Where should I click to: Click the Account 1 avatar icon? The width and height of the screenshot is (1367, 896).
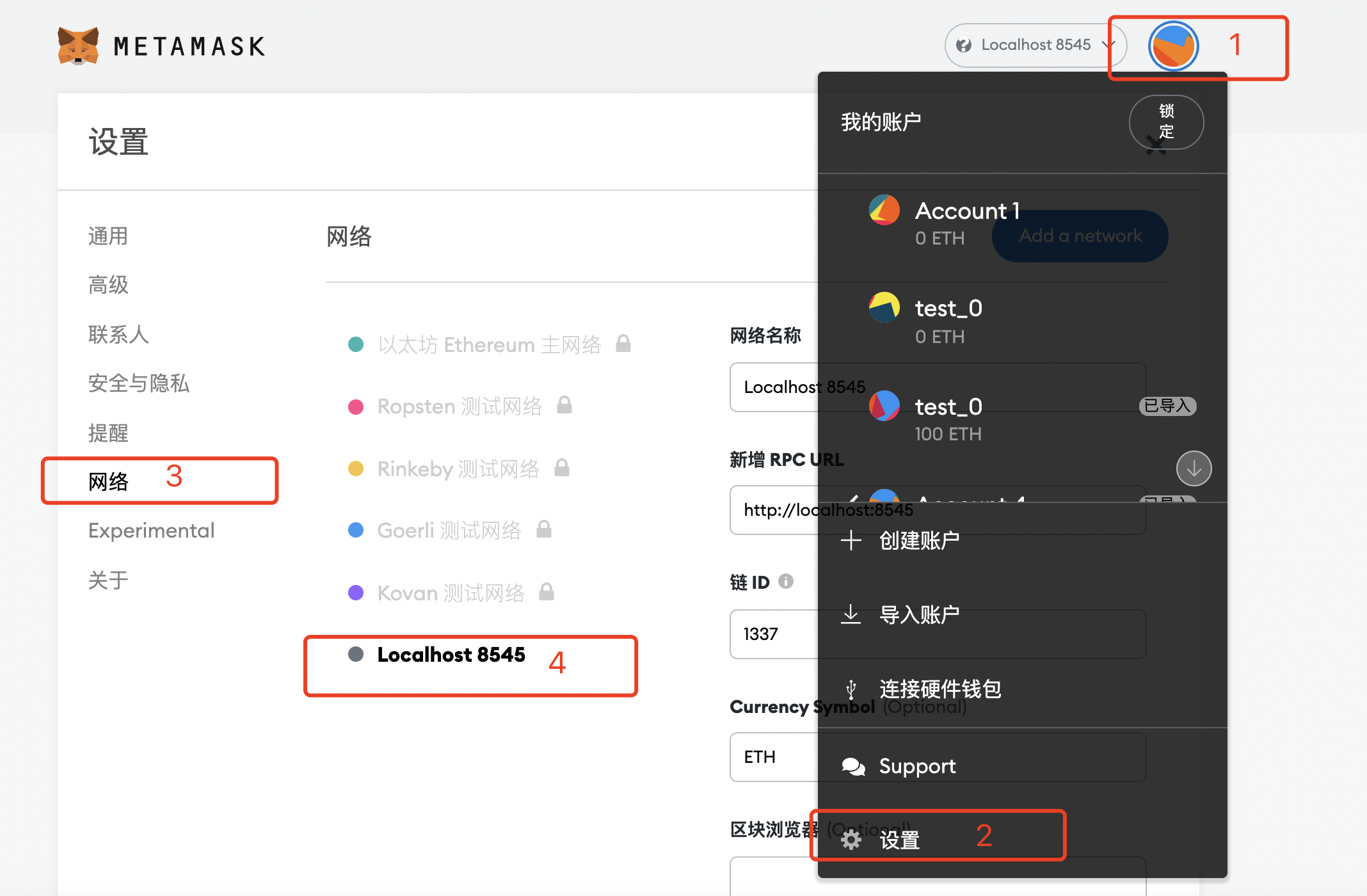(x=884, y=210)
